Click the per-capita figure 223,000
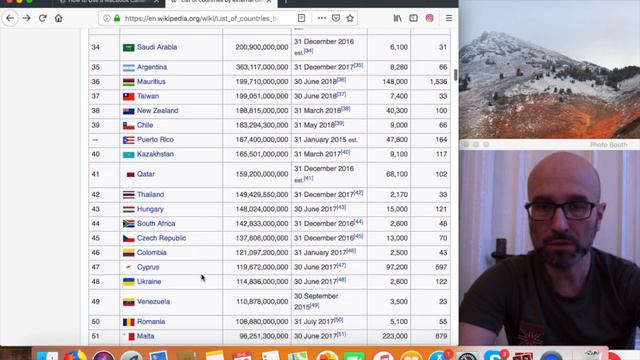The image size is (640, 360). coord(395,336)
